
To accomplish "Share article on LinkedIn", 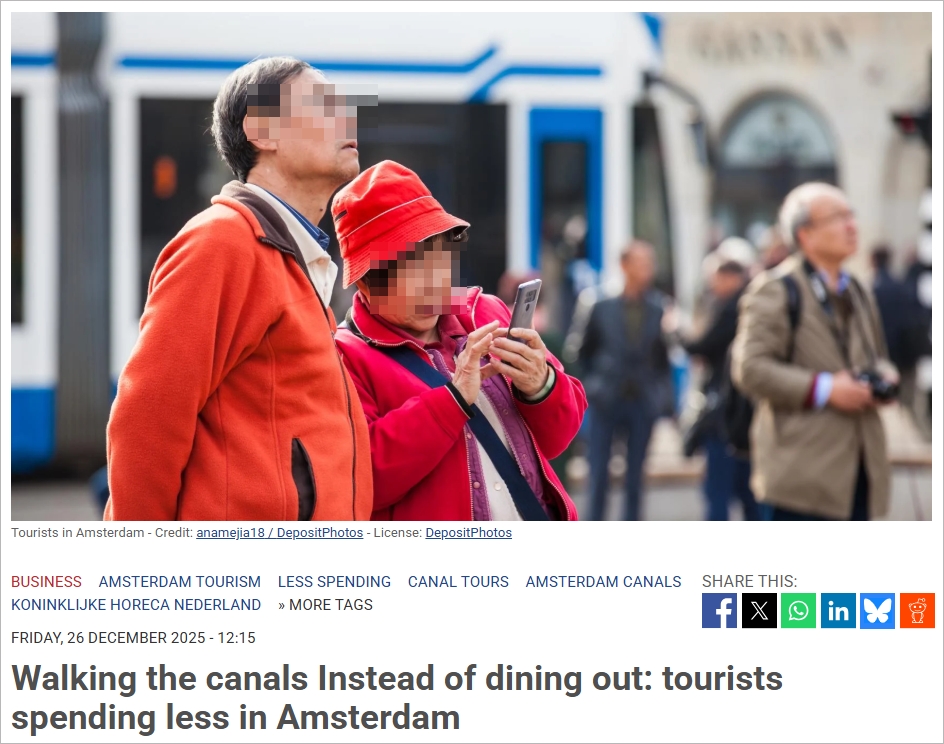I will [x=838, y=610].
